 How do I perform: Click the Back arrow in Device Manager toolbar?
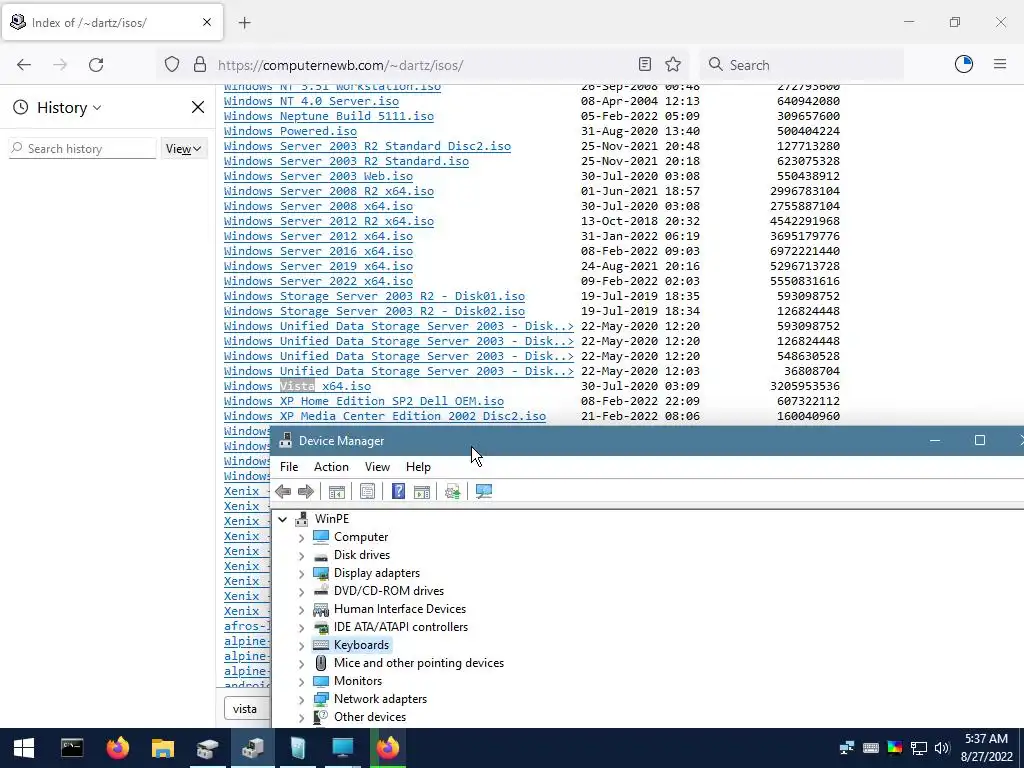coord(283,491)
